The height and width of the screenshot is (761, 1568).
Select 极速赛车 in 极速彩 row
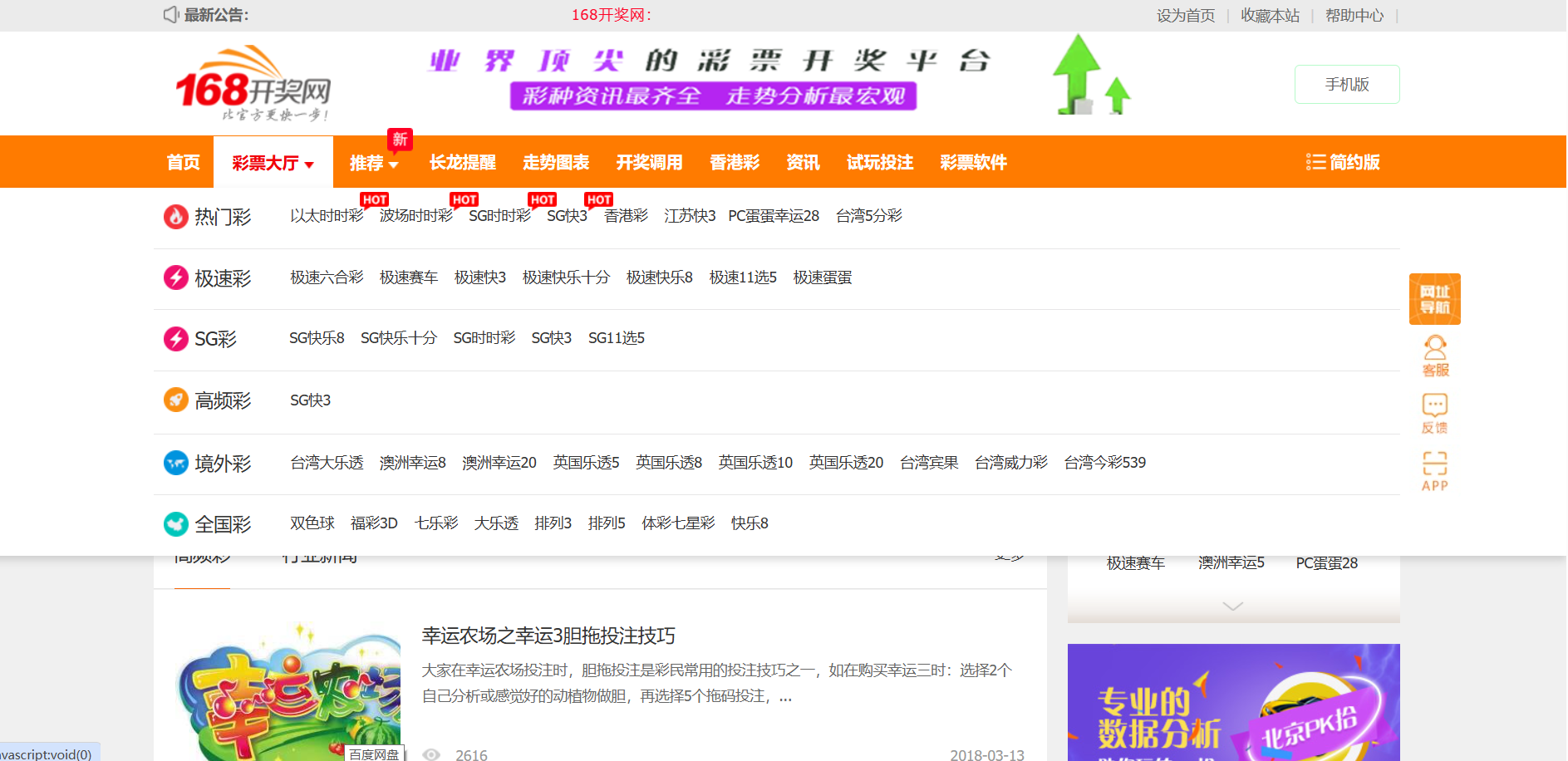tap(409, 277)
